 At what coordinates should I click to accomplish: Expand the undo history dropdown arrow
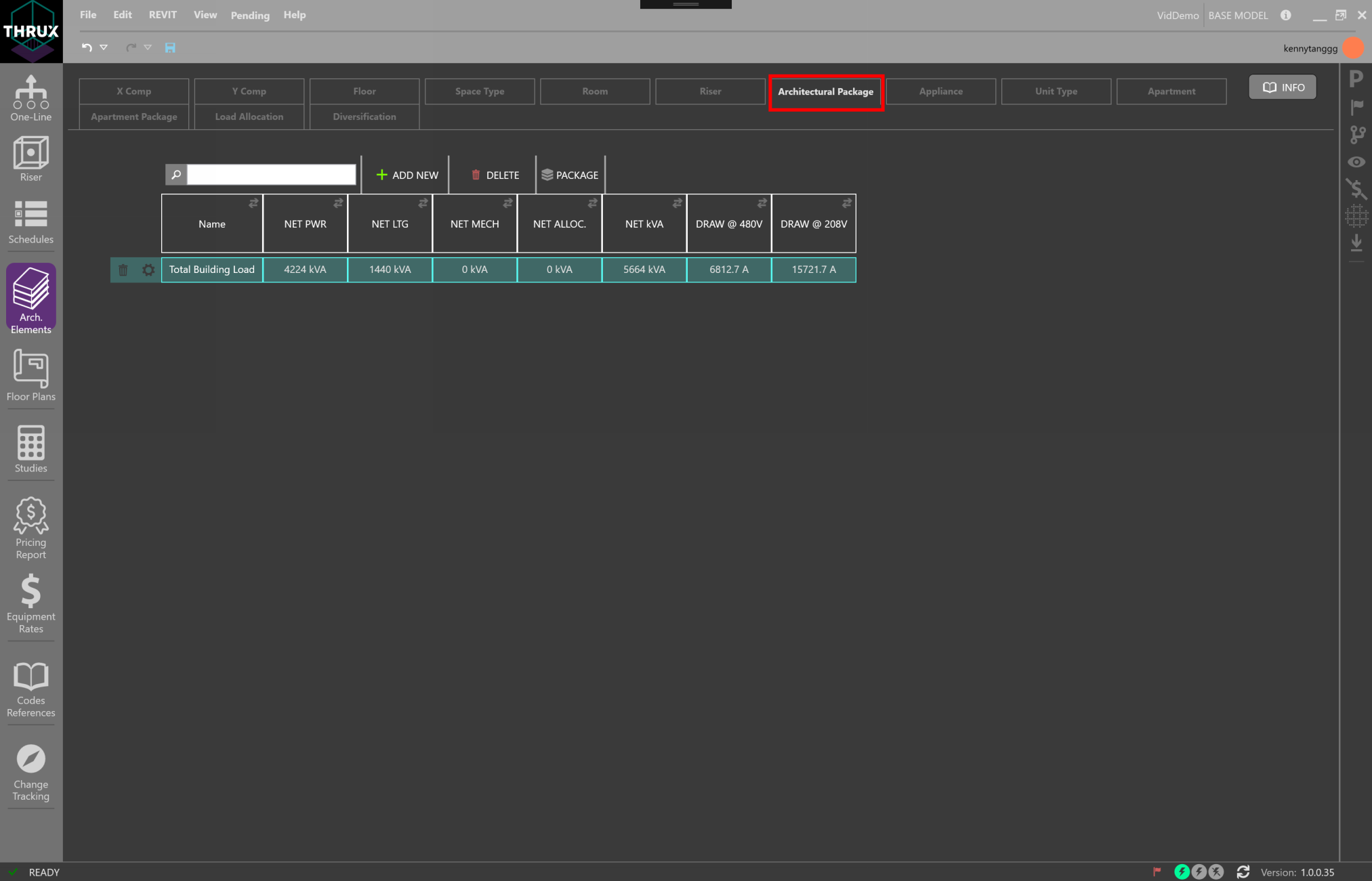tap(104, 47)
